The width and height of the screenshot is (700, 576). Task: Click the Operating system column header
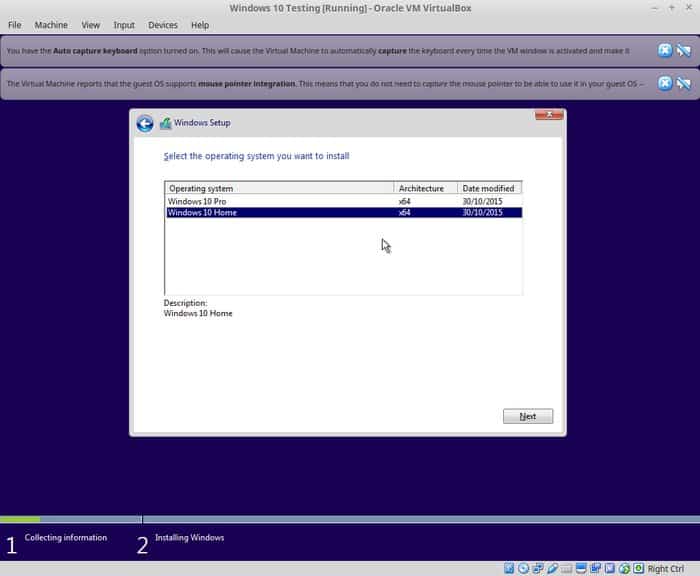[x=279, y=188]
